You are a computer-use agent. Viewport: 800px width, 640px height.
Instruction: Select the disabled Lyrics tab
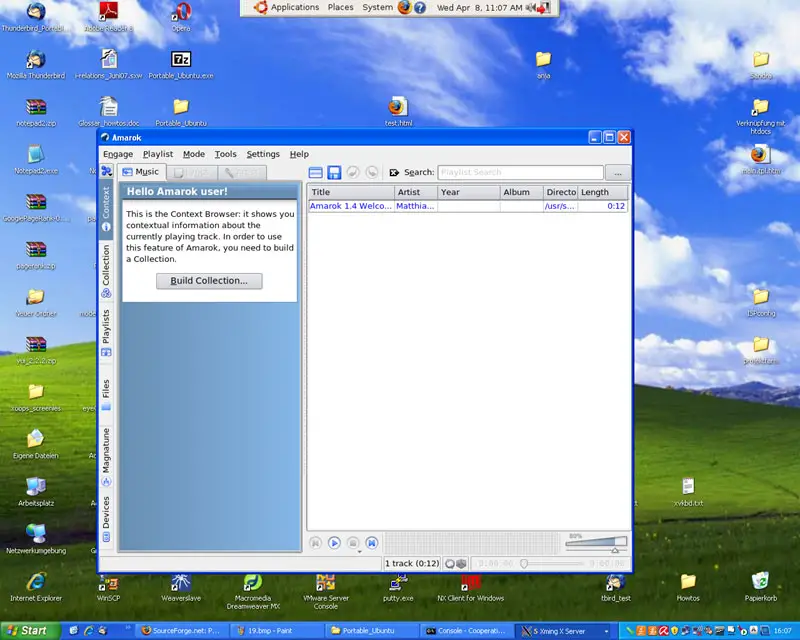coord(192,173)
